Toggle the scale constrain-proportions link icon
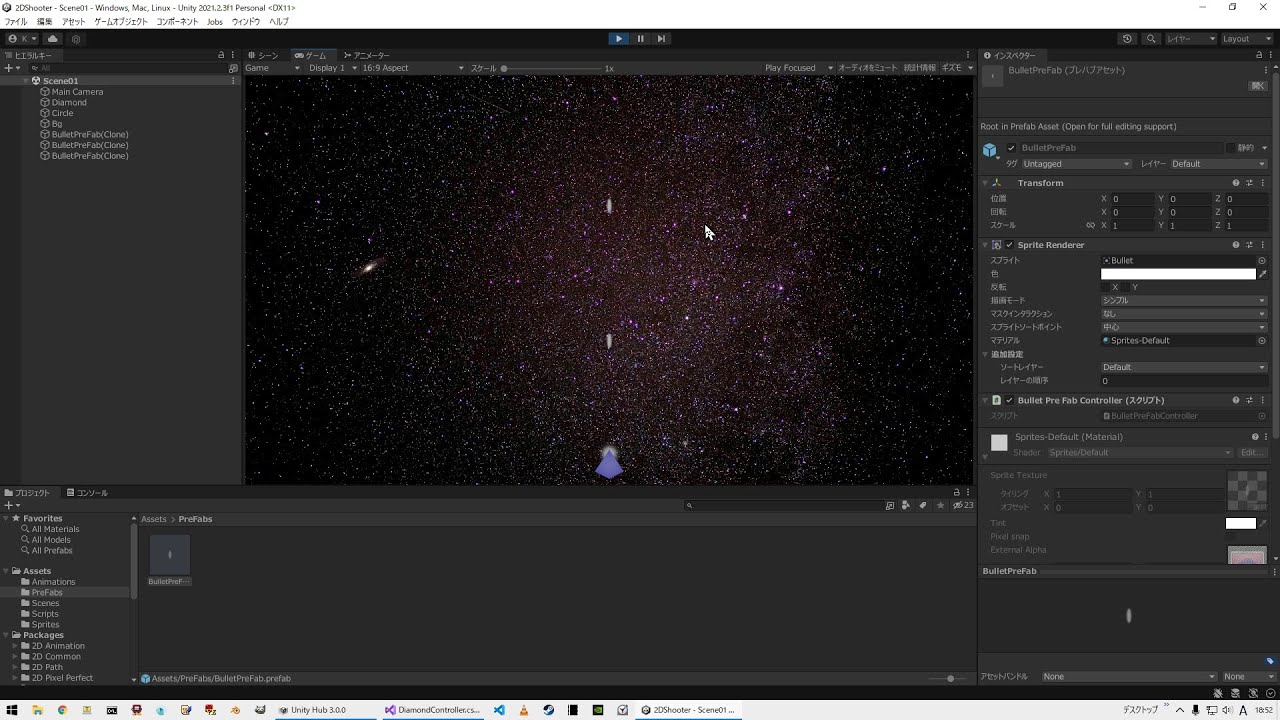The width and height of the screenshot is (1280, 720). tap(1090, 226)
